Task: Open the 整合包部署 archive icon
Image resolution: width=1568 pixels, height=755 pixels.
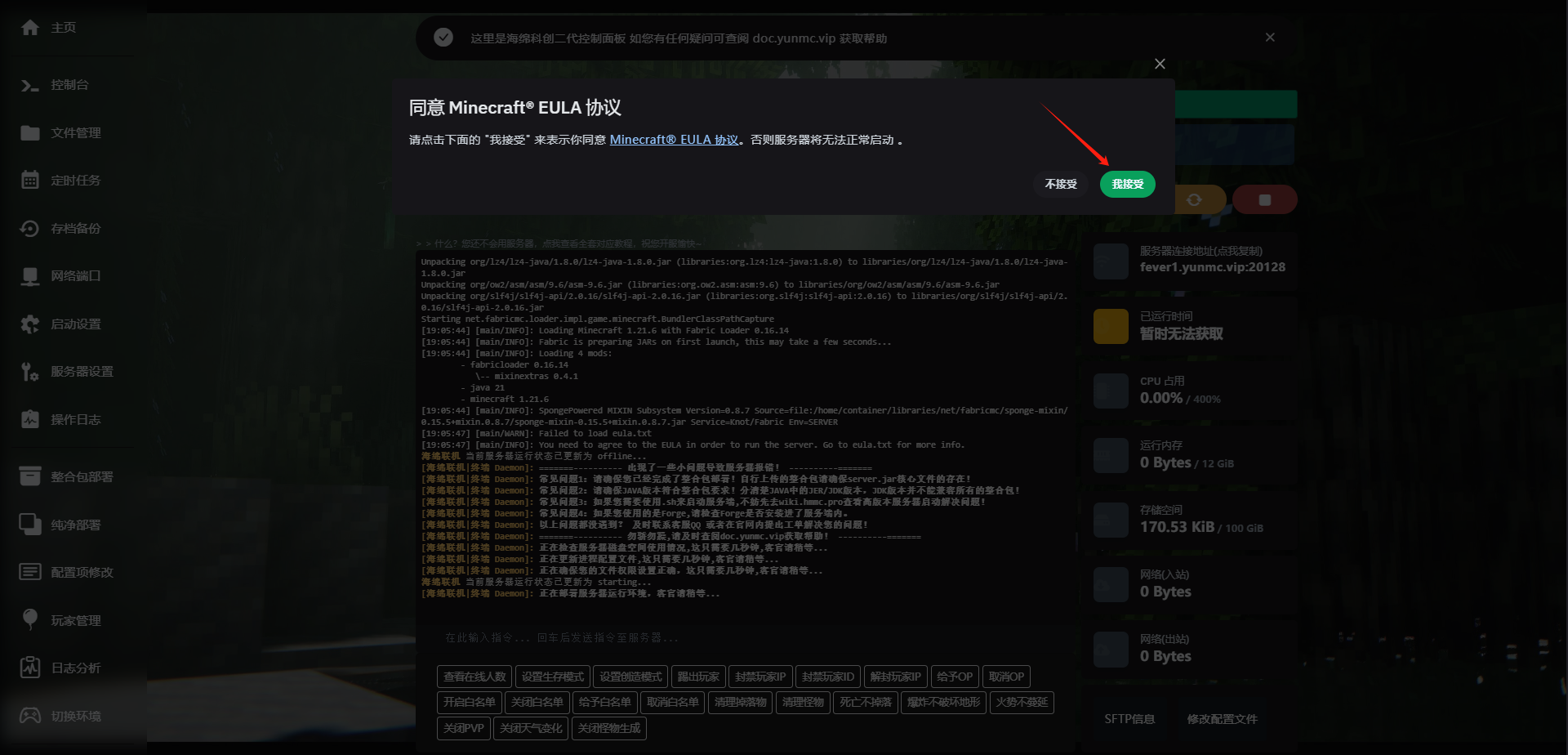Action: pyautogui.click(x=30, y=476)
